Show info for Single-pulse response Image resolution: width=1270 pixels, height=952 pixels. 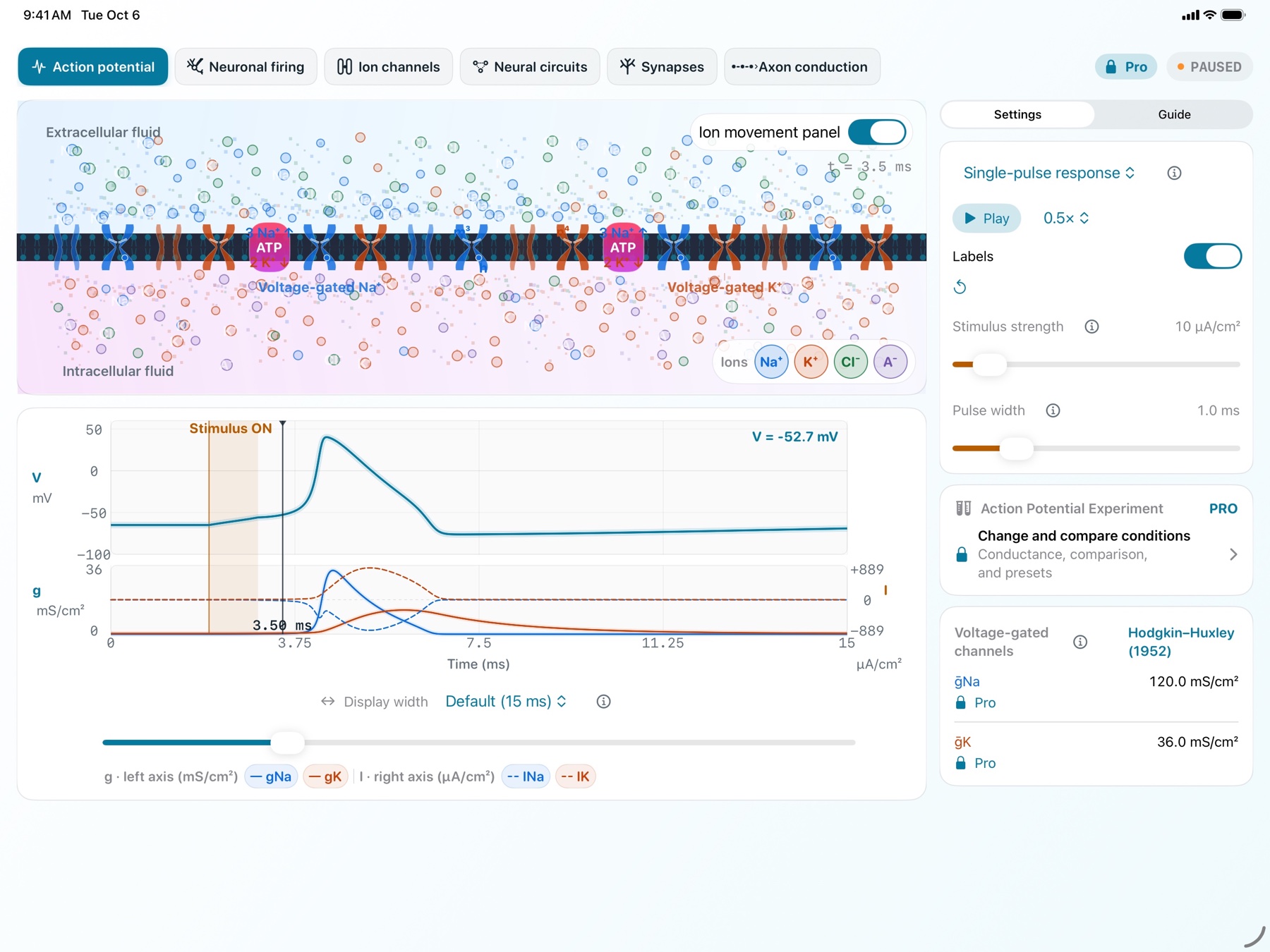[1174, 173]
